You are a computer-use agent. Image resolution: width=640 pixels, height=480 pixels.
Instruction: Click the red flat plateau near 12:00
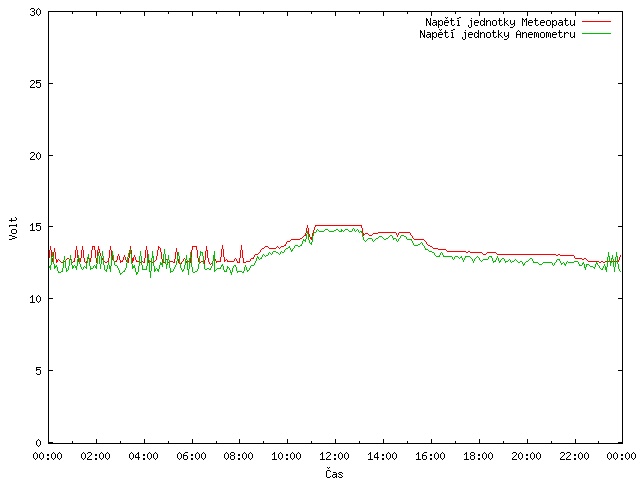coord(338,225)
